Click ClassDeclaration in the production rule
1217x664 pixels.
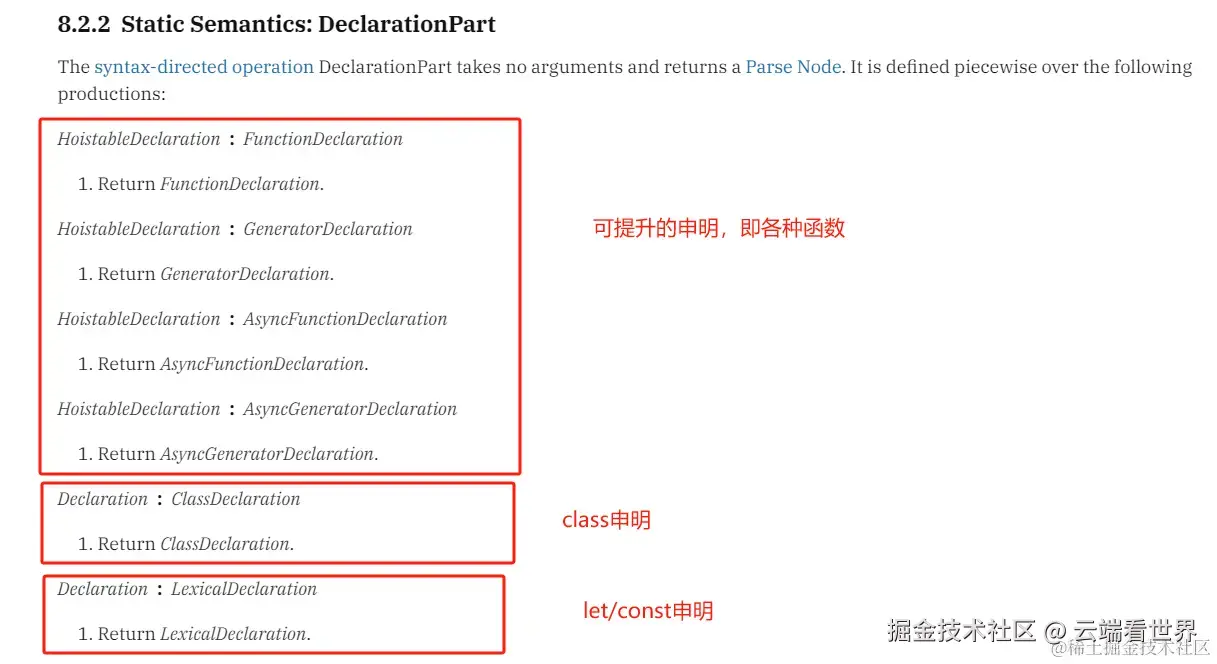235,499
